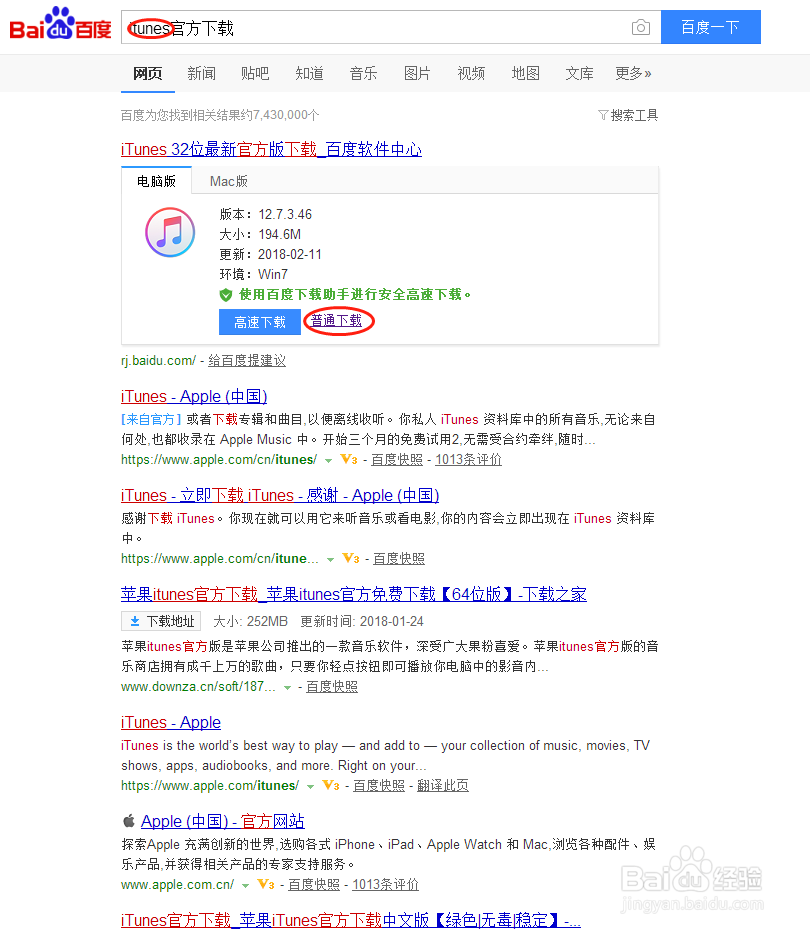
Task: Click the Baidu logo
Action: coord(55,27)
